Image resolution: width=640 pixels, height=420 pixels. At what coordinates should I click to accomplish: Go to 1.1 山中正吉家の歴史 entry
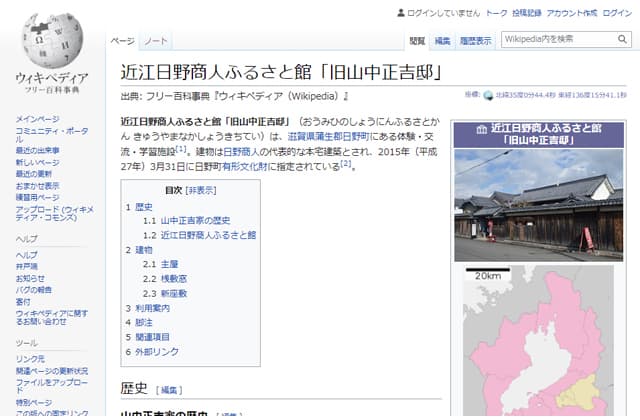pos(187,221)
